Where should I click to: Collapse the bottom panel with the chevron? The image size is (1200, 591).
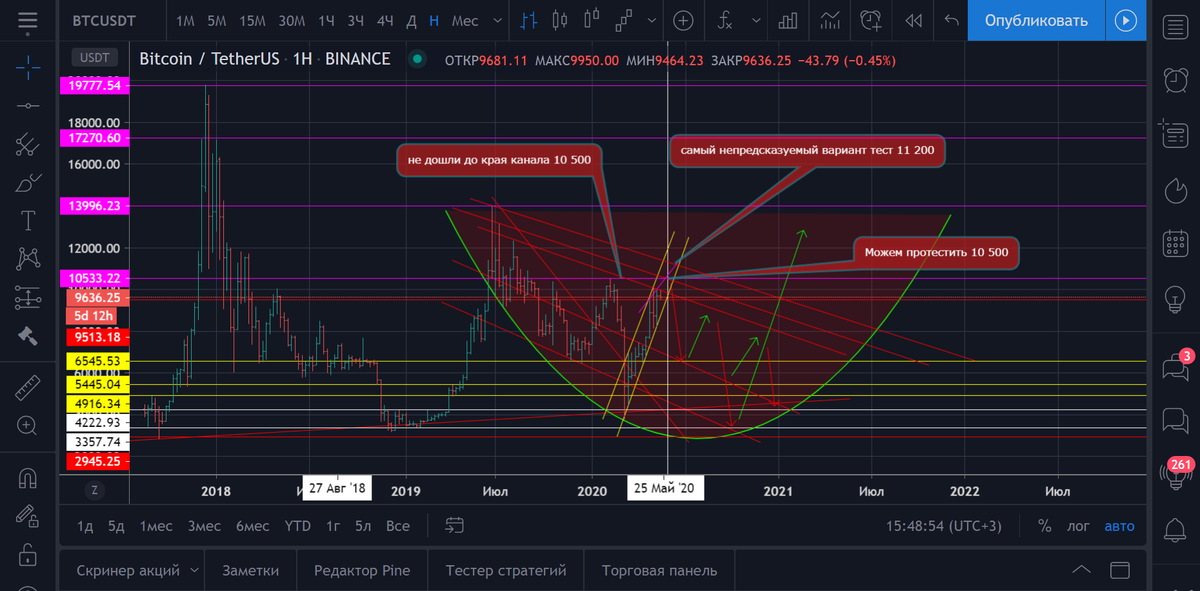[x=1081, y=570]
